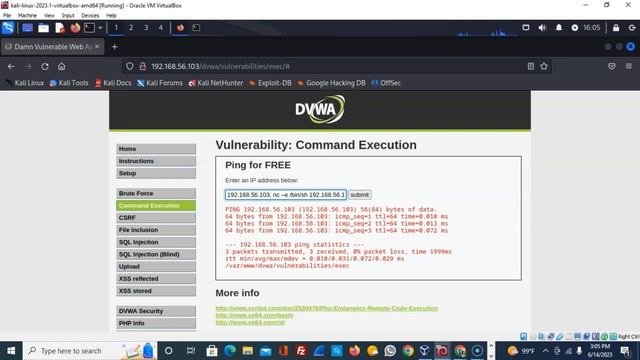This screenshot has height=360, width=640.
Task: Open the Kali NetHunter bookmark
Action: tap(216, 83)
